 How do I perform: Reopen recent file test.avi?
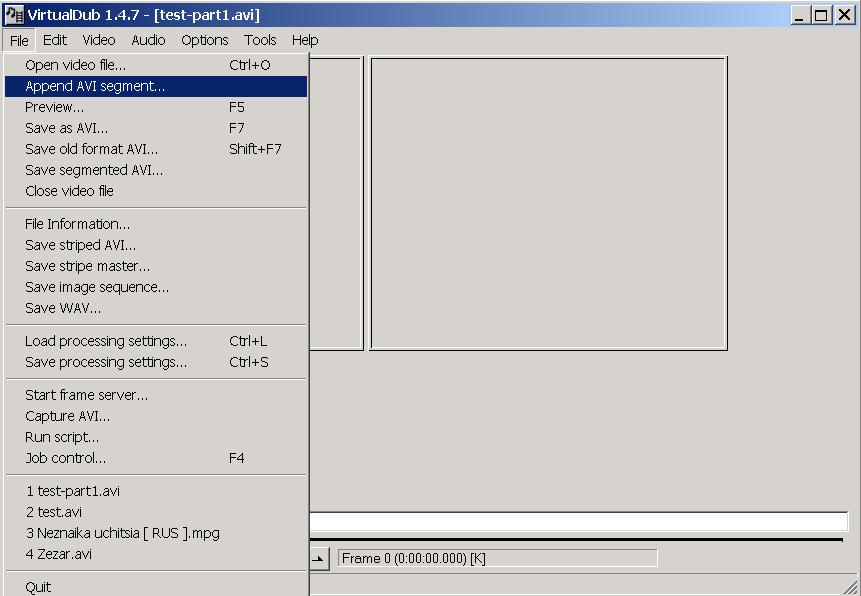click(x=54, y=512)
